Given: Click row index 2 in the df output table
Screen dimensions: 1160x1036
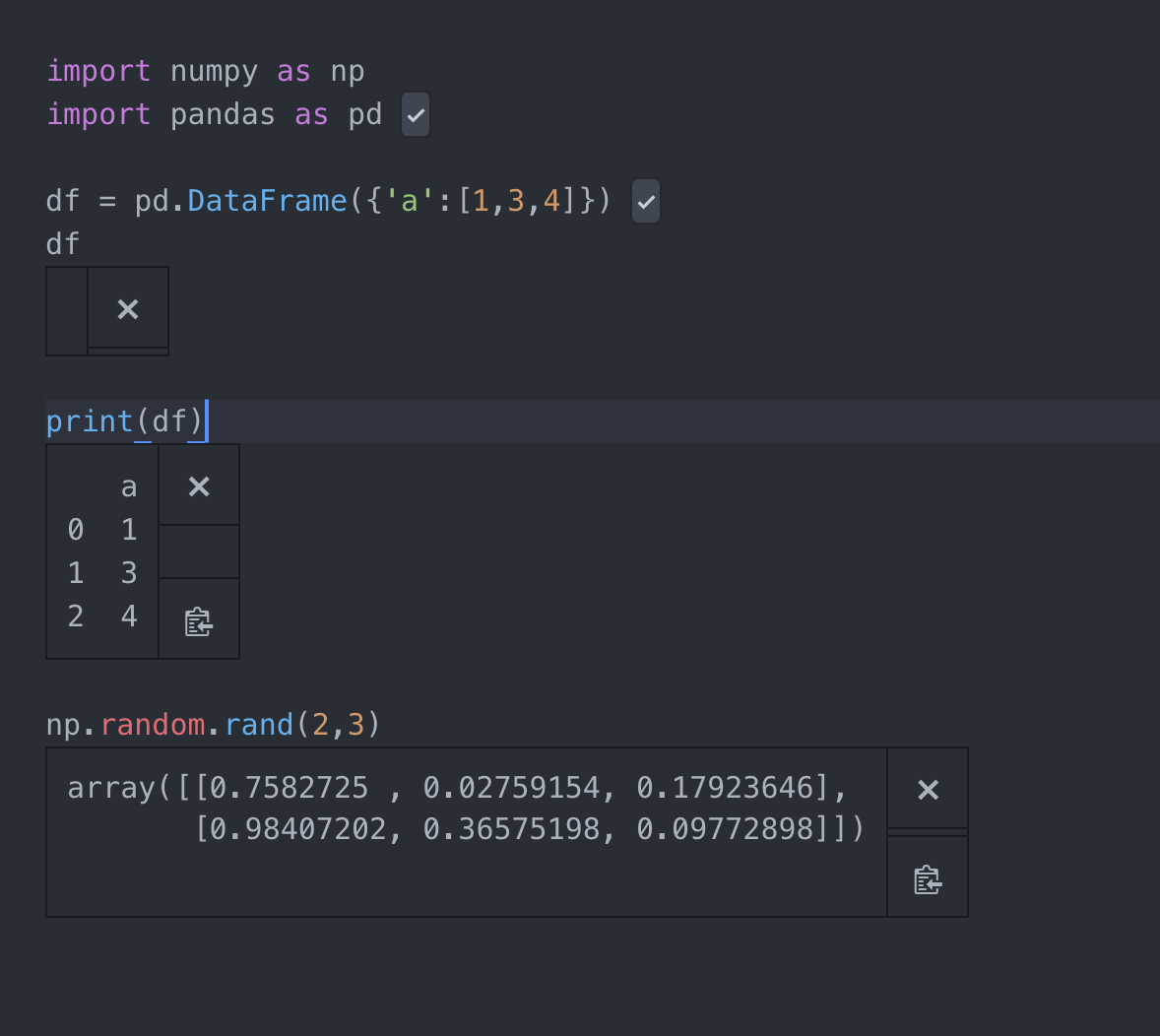Looking at the screenshot, I should click(75, 615).
